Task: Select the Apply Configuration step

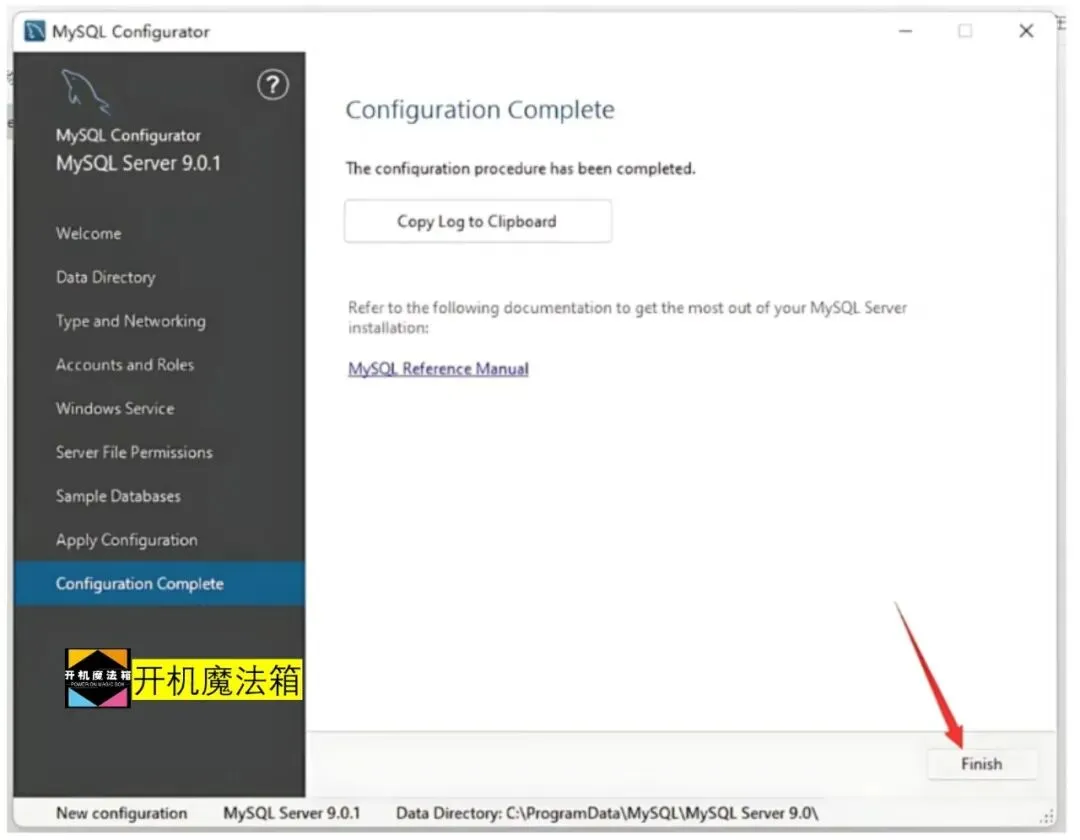Action: pos(127,540)
